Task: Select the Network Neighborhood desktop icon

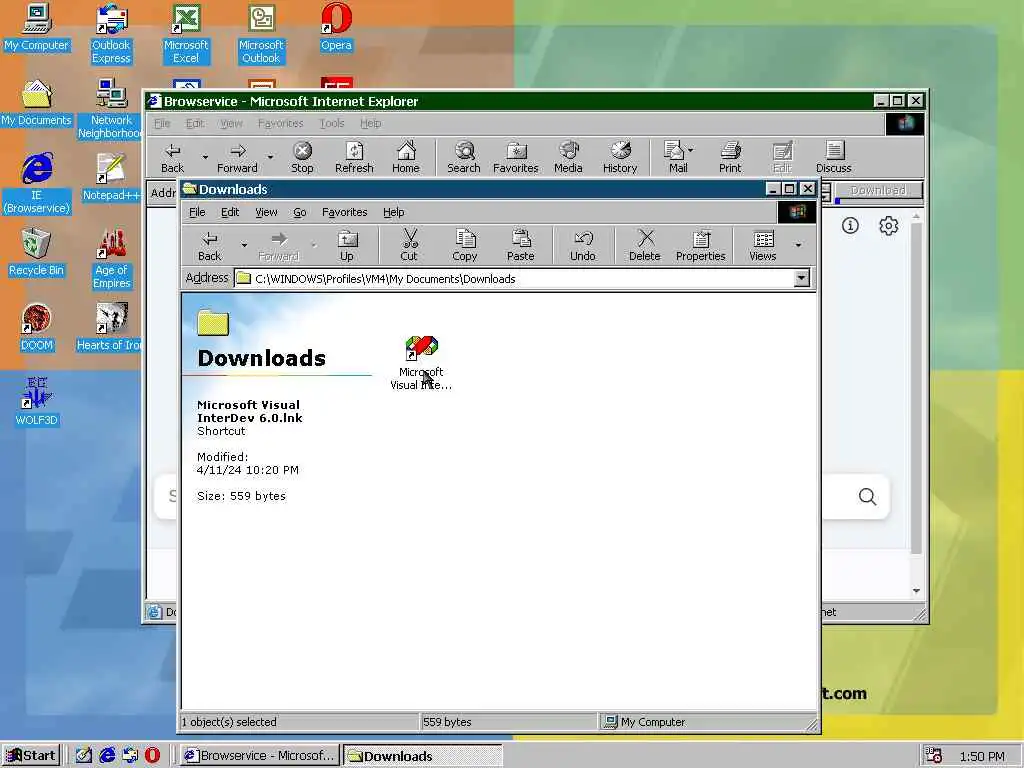Action: pyautogui.click(x=109, y=109)
